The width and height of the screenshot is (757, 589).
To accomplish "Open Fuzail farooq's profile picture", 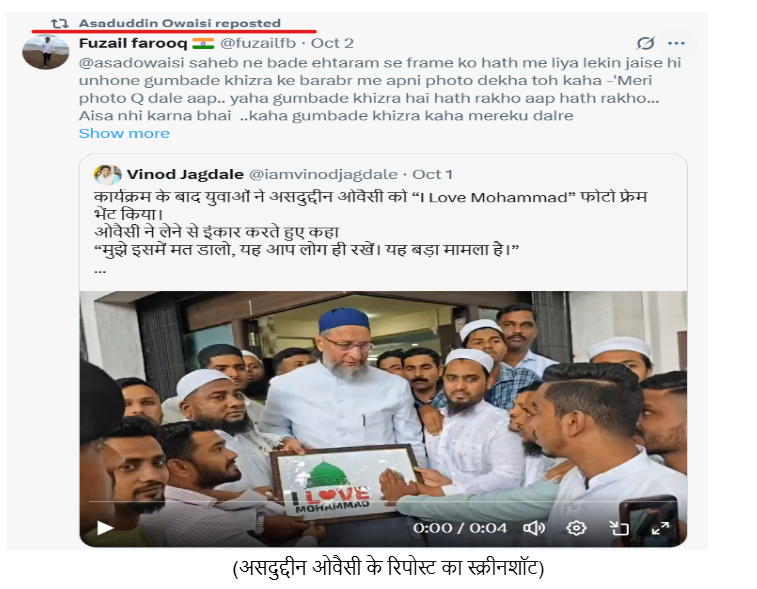I will coord(46,52).
